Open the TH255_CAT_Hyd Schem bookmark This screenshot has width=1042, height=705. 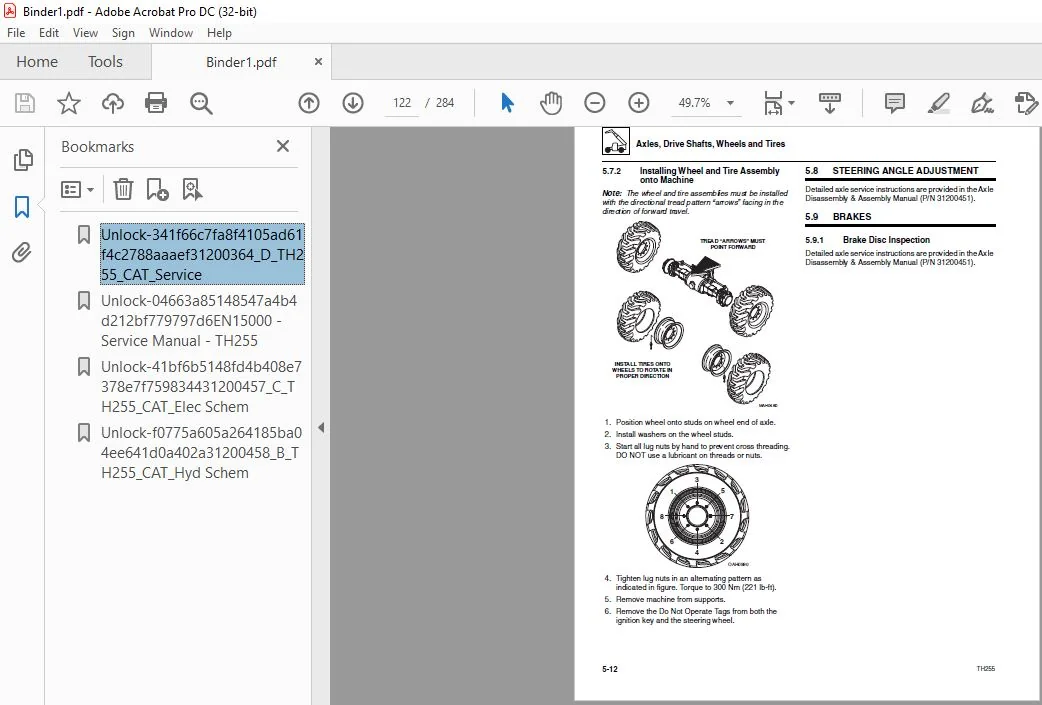201,453
